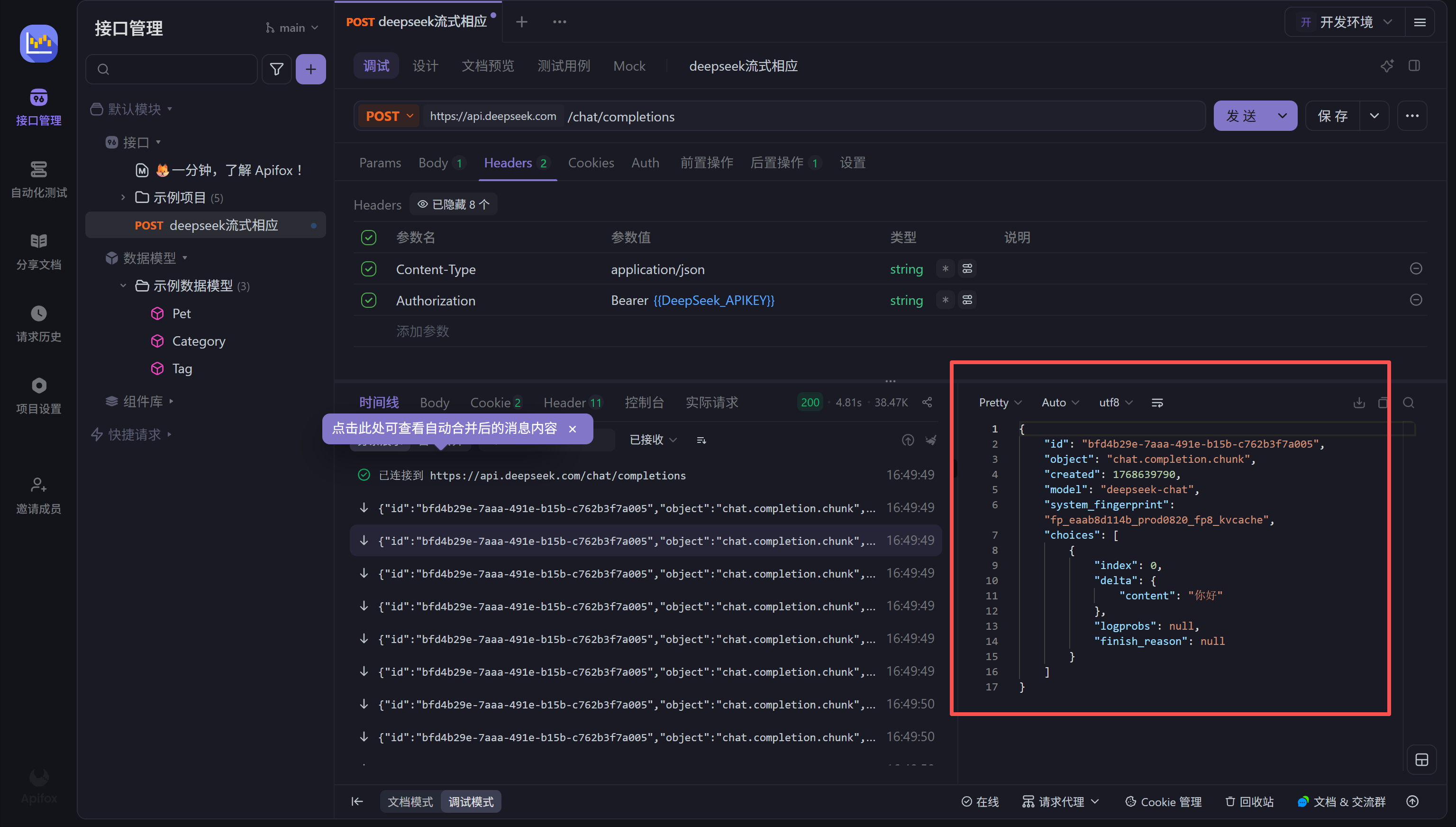
Task: Click the share icon next to response size
Action: pos(927,402)
